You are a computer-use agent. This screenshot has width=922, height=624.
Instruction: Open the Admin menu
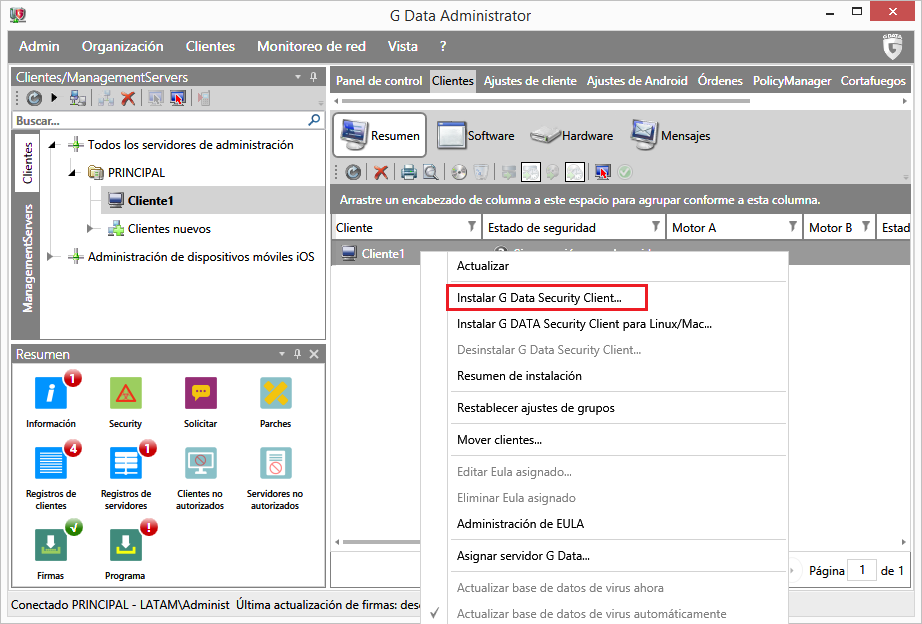tap(39, 46)
